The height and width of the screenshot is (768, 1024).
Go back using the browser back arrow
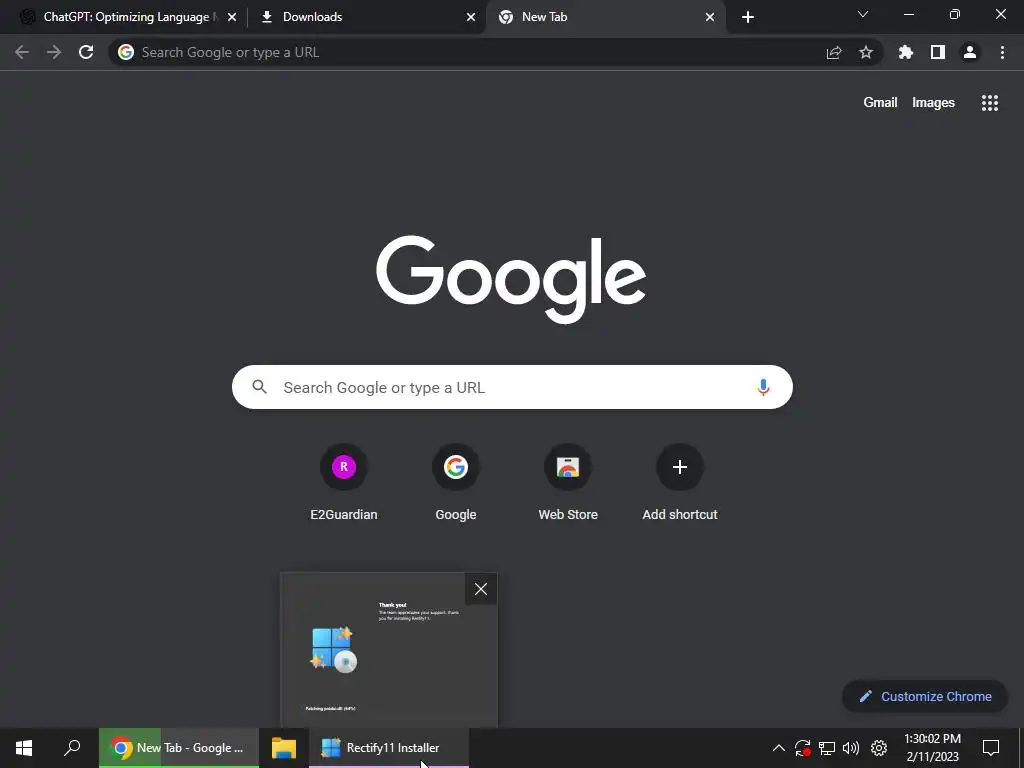[22, 52]
